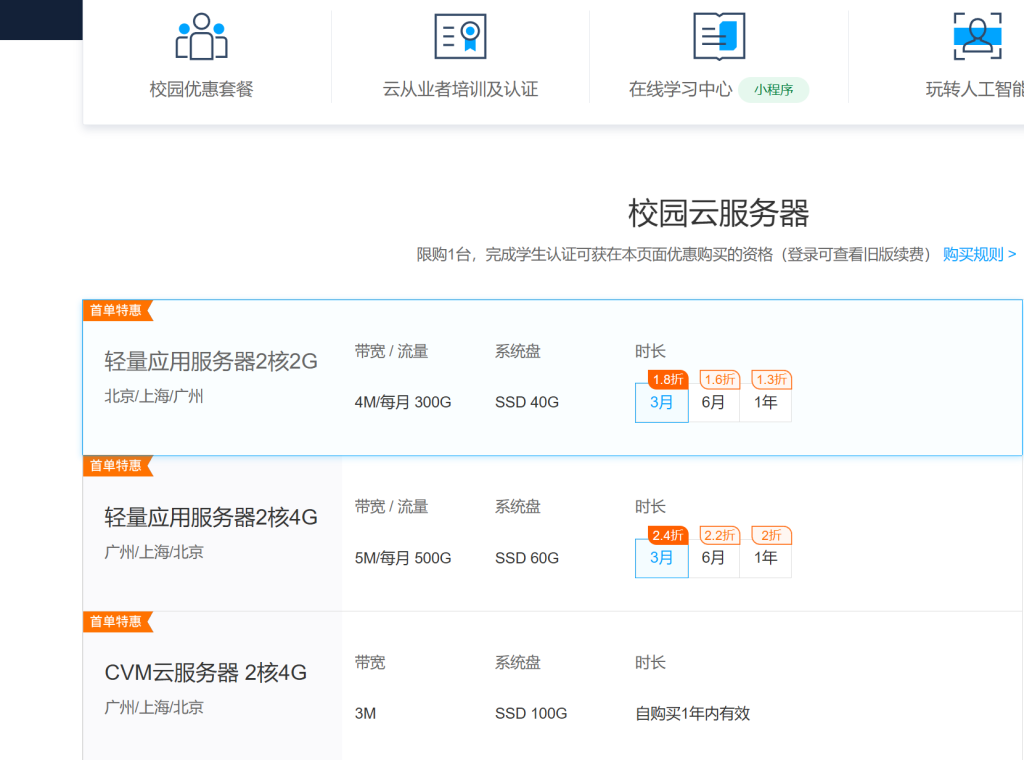Click 4M/每月 300G bandwidth value
The width and height of the screenshot is (1024, 760).
pyautogui.click(x=403, y=402)
